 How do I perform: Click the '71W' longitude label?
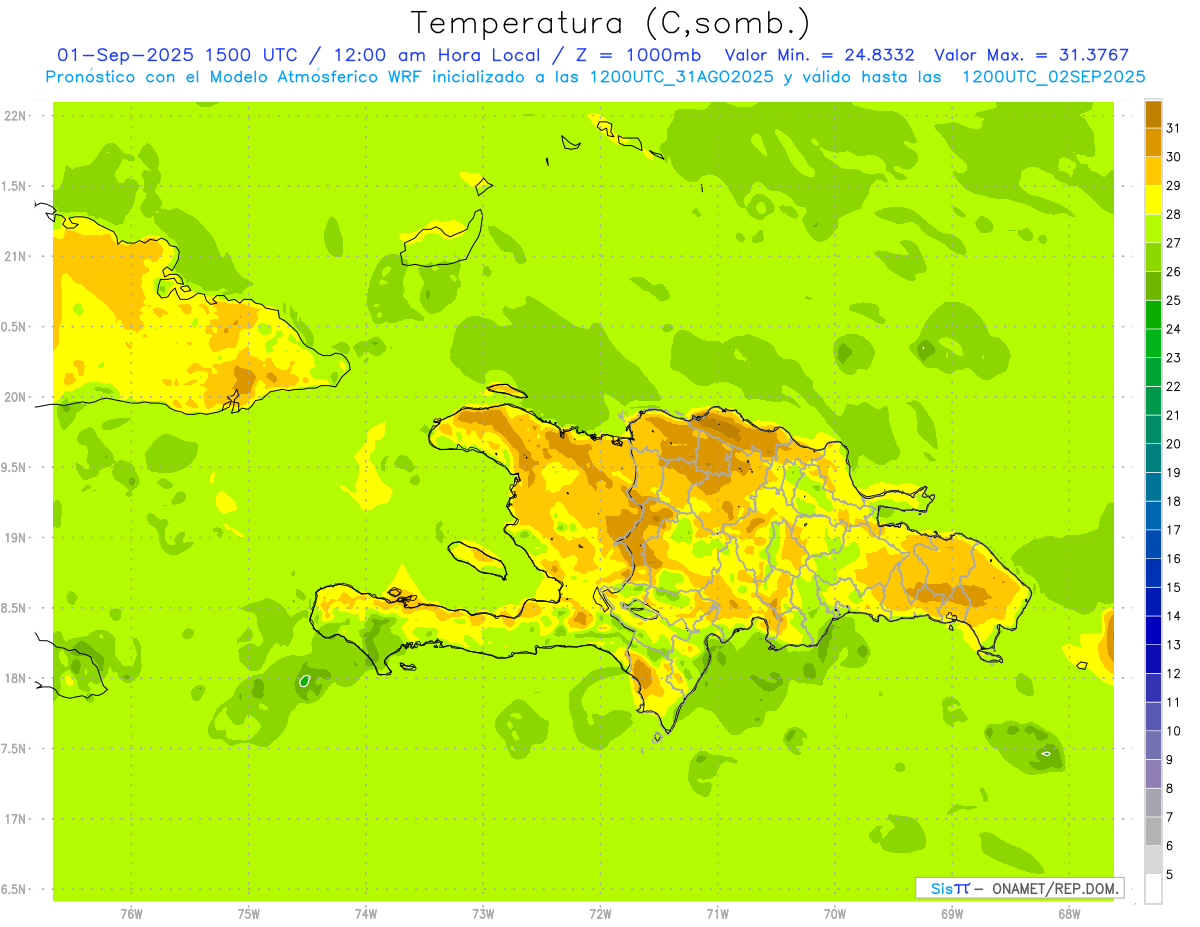(717, 914)
